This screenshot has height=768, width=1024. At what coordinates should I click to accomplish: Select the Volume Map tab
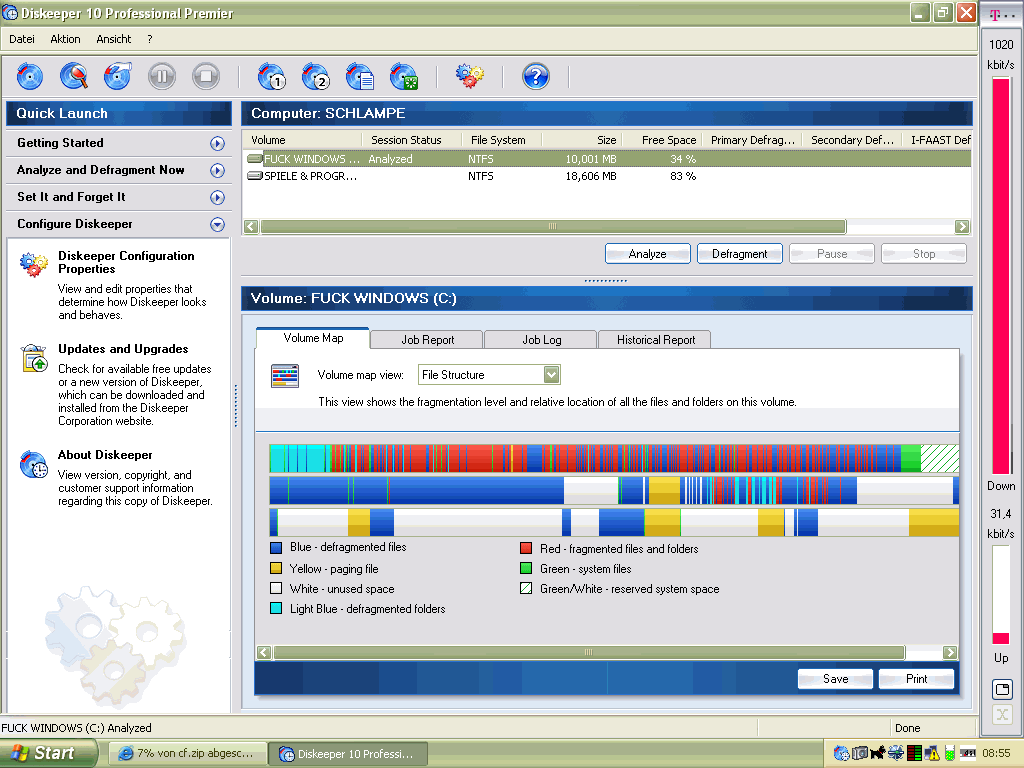tap(313, 338)
